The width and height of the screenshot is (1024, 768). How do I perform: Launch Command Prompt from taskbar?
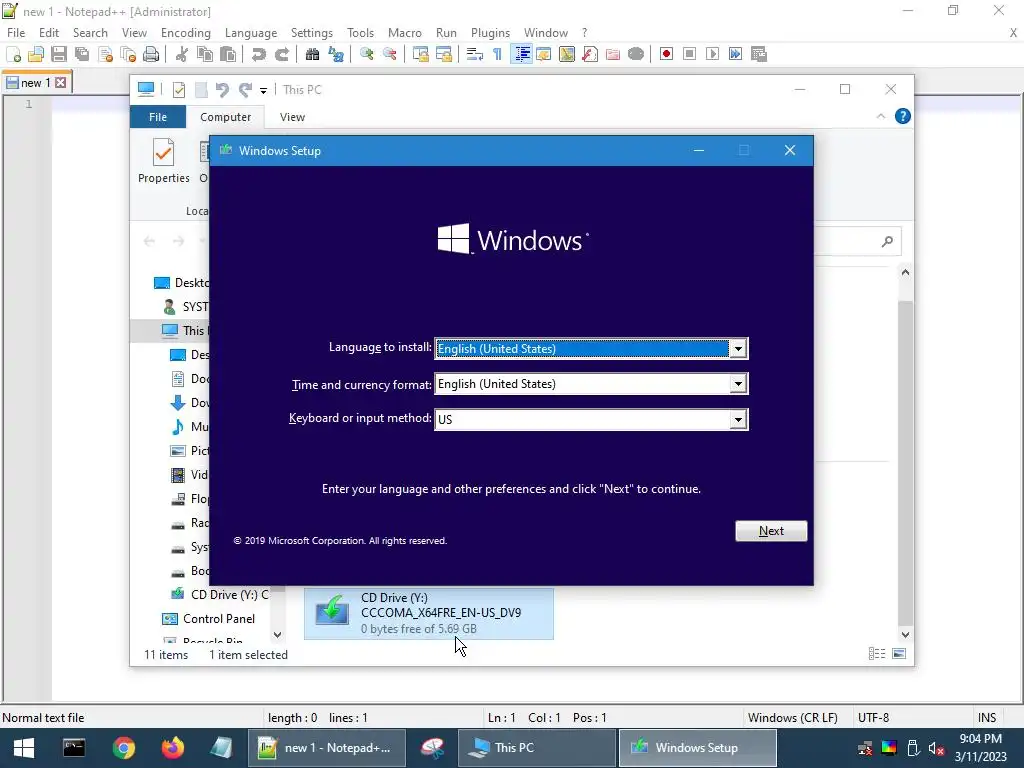click(x=74, y=748)
